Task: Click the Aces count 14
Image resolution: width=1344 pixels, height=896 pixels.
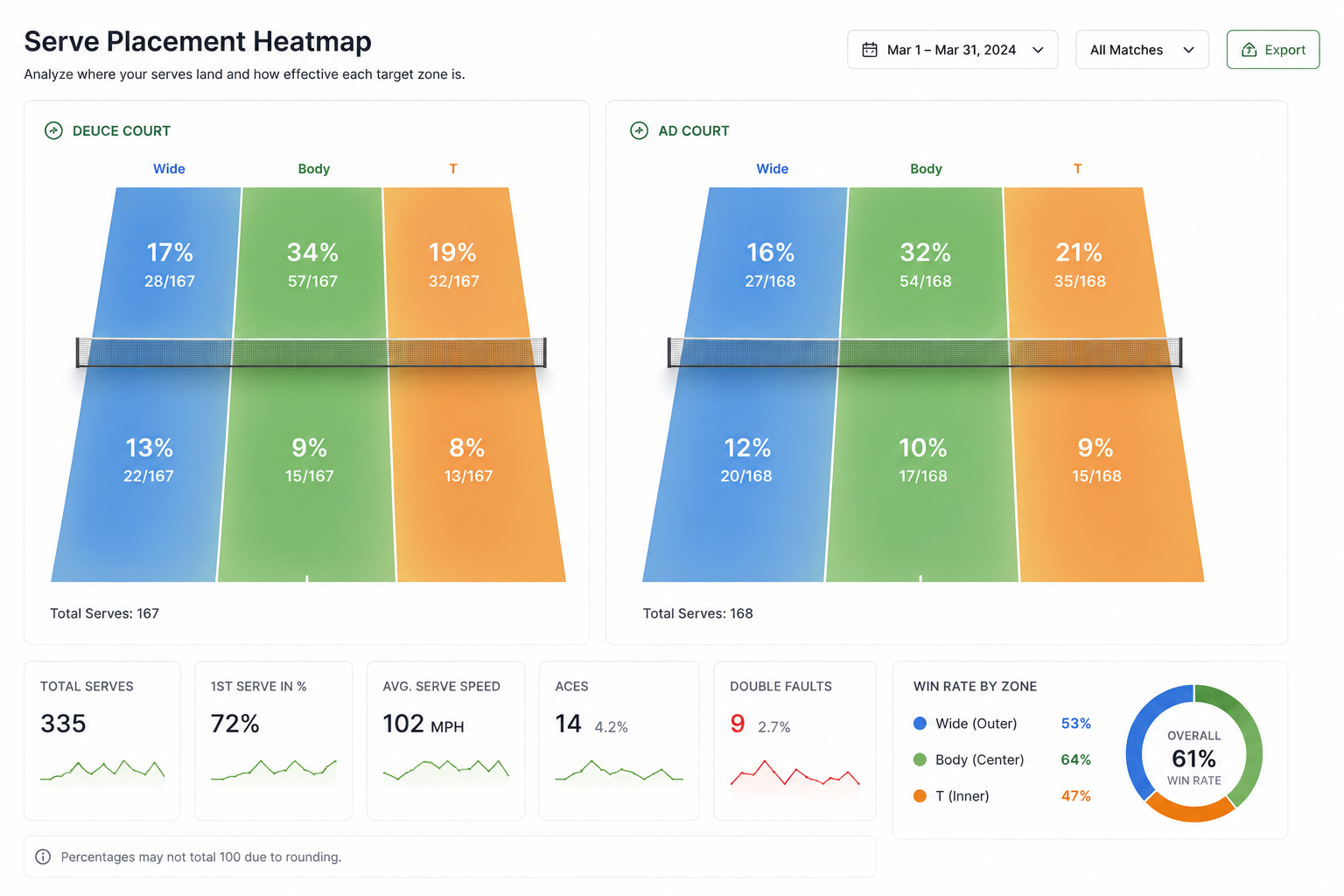Action: 568,724
